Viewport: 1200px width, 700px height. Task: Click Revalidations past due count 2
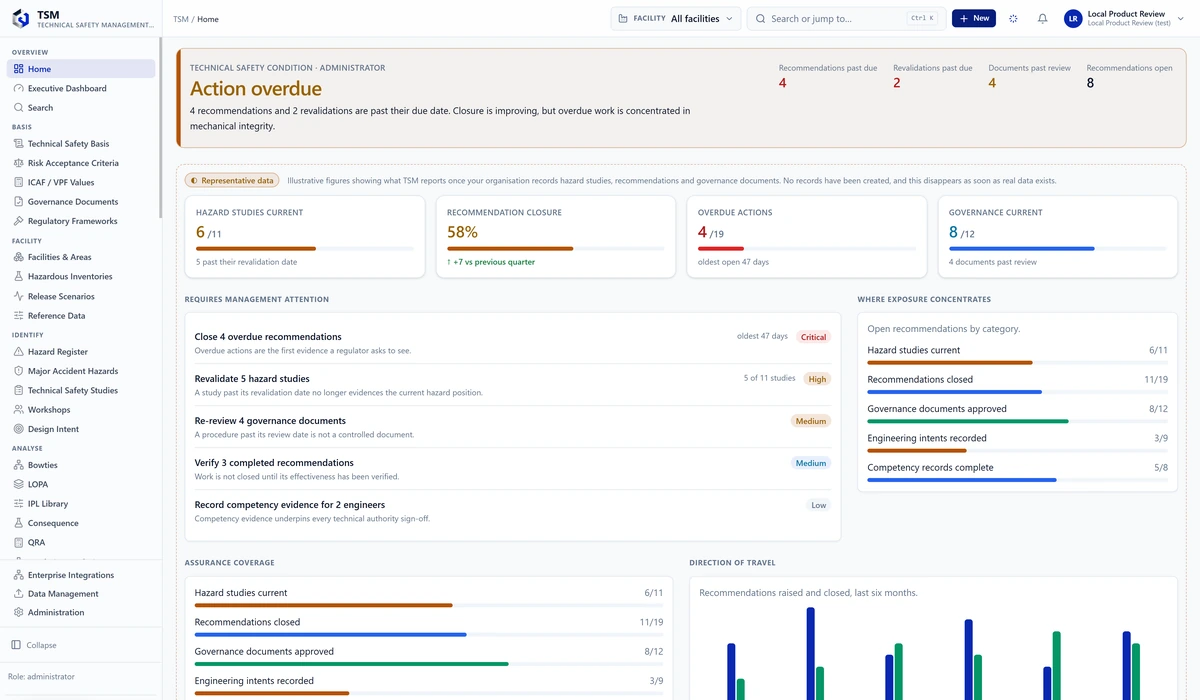tap(897, 83)
